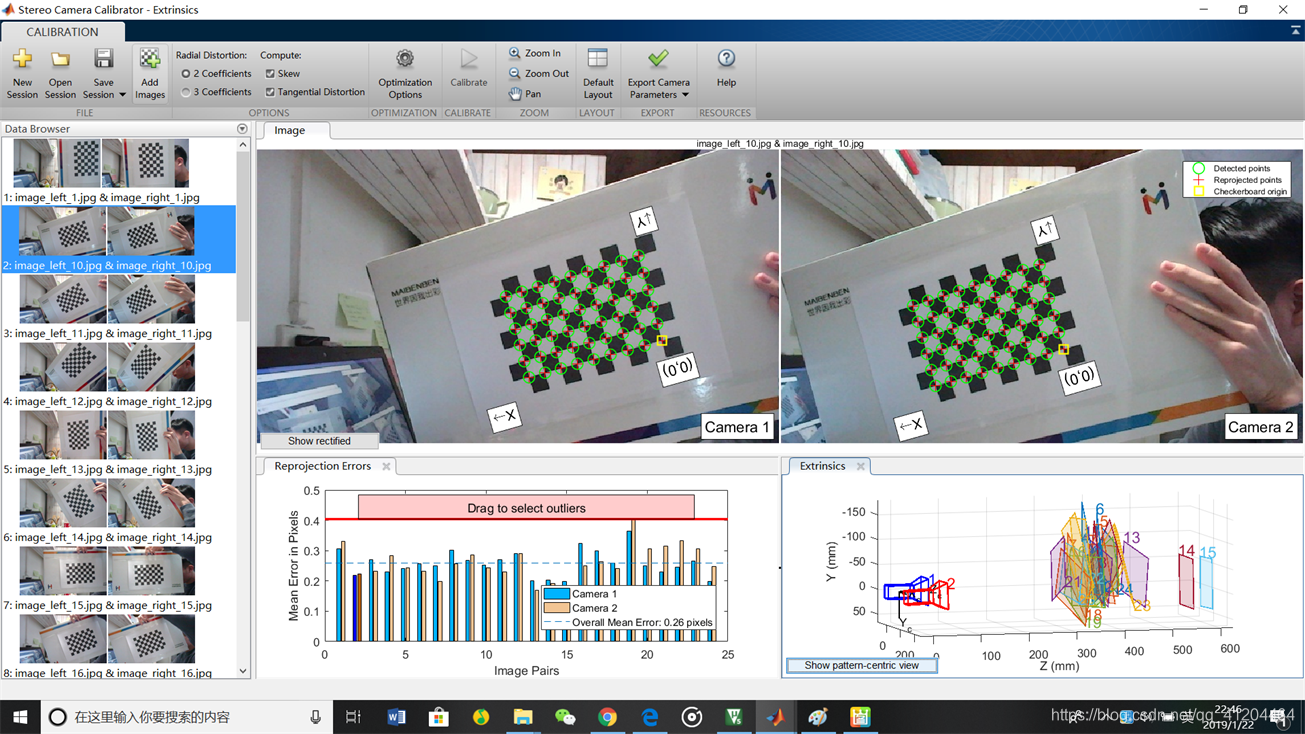Select the Reprojection Errors tab
Image resolution: width=1305 pixels, height=734 pixels.
click(x=322, y=466)
